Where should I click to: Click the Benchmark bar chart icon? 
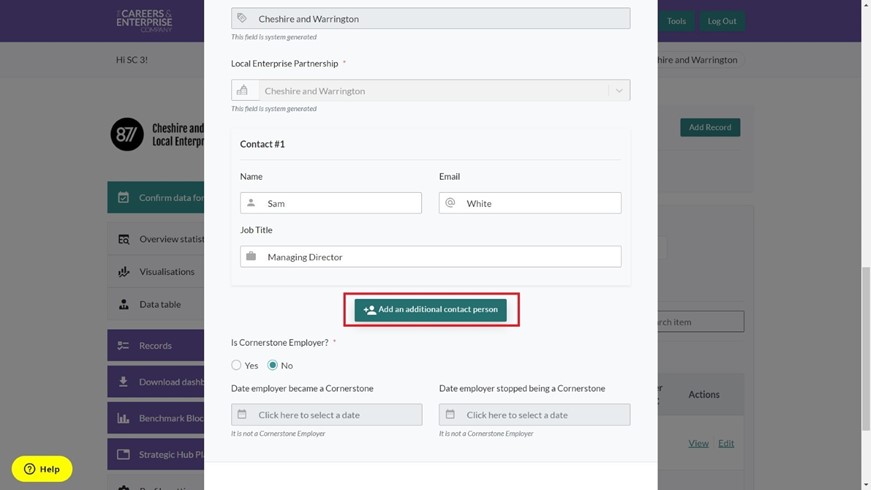point(124,418)
